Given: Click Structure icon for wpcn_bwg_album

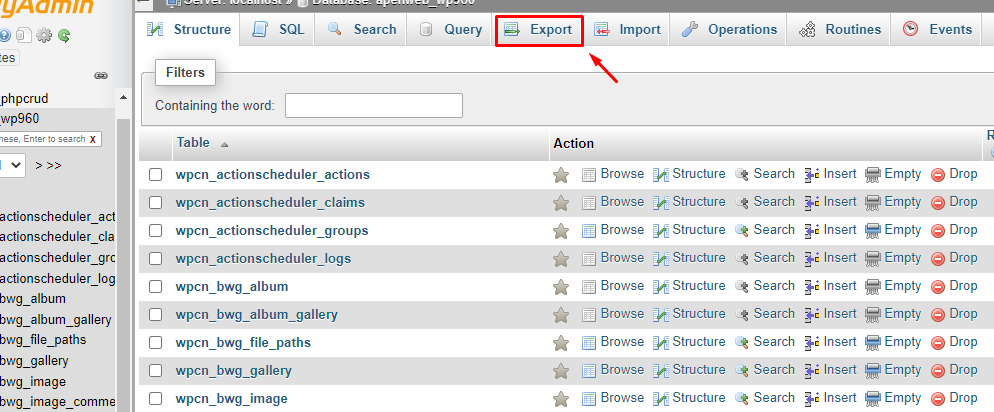Looking at the screenshot, I should tap(661, 286).
